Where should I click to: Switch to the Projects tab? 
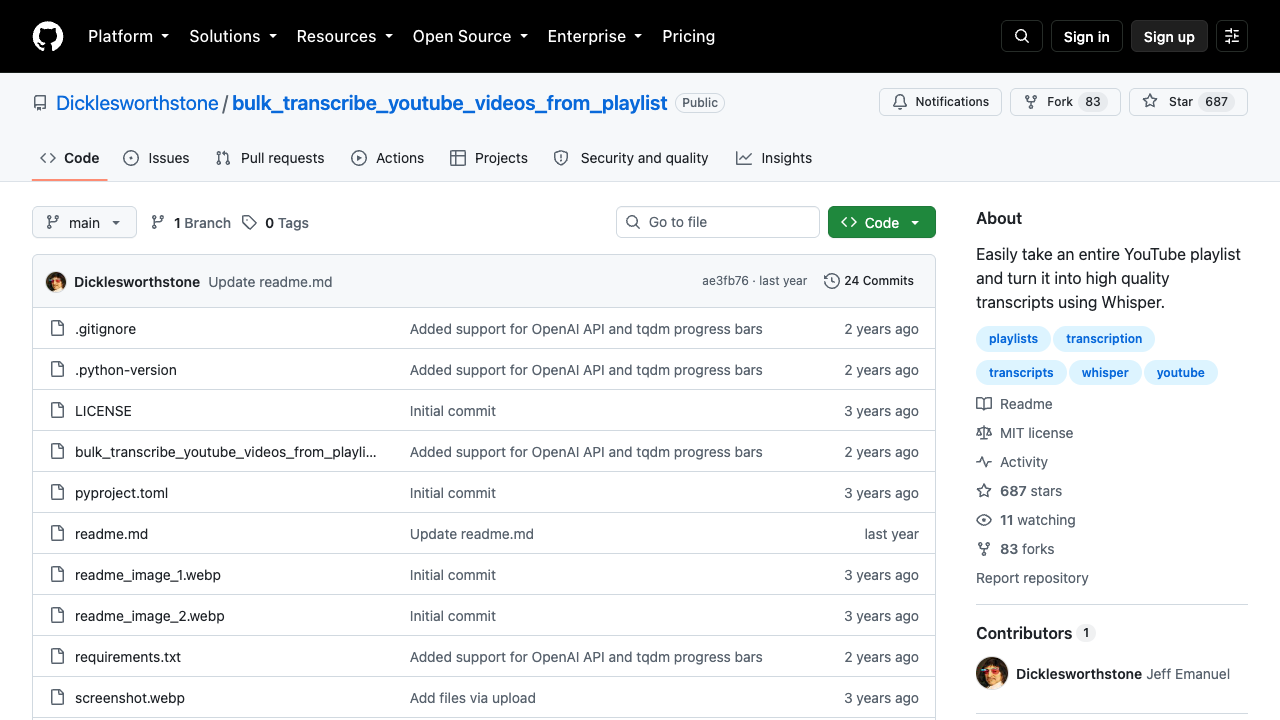tap(489, 158)
